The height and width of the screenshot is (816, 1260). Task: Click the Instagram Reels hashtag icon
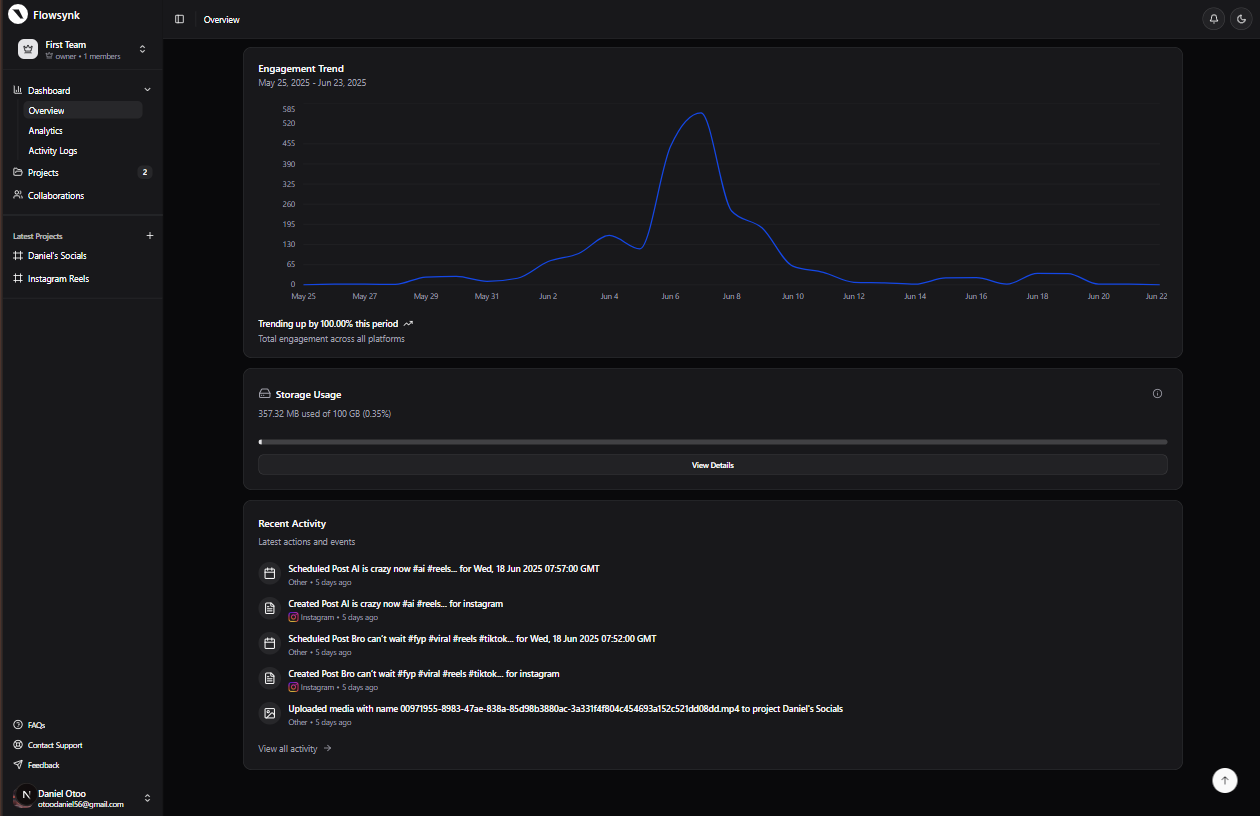(x=17, y=278)
